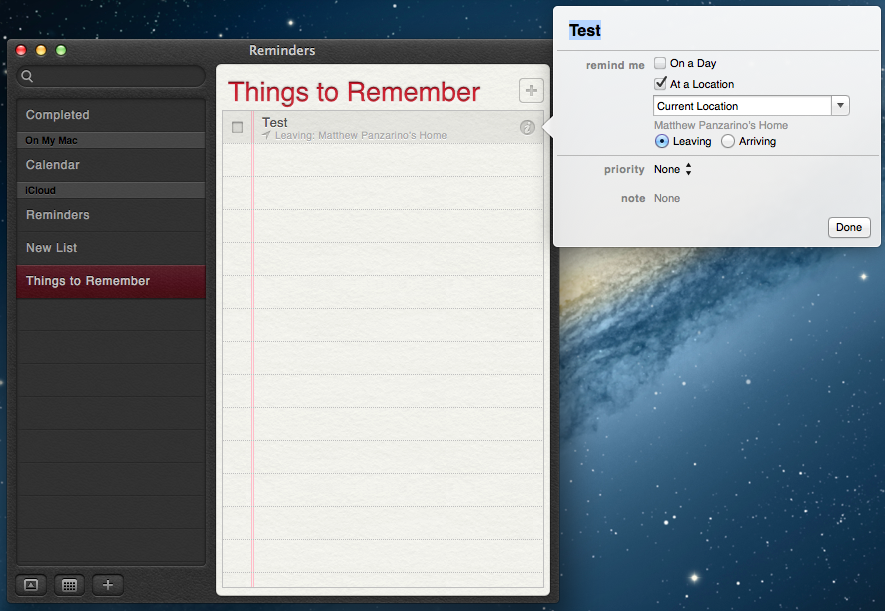Click the note field showing None
Viewport: 885px width, 611px height.
[x=667, y=198]
